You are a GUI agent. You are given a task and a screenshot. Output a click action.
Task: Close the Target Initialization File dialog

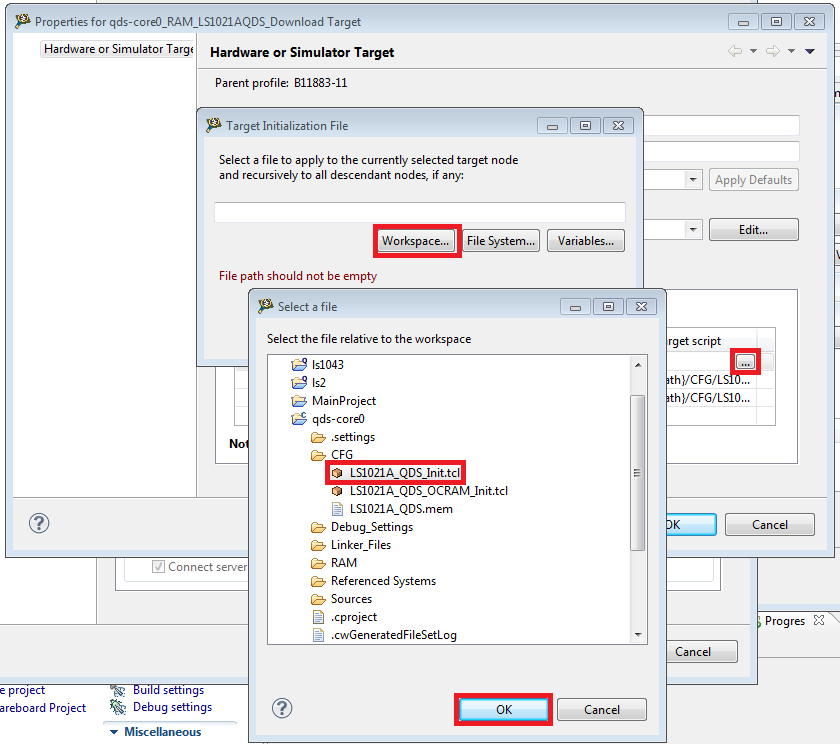[618, 126]
